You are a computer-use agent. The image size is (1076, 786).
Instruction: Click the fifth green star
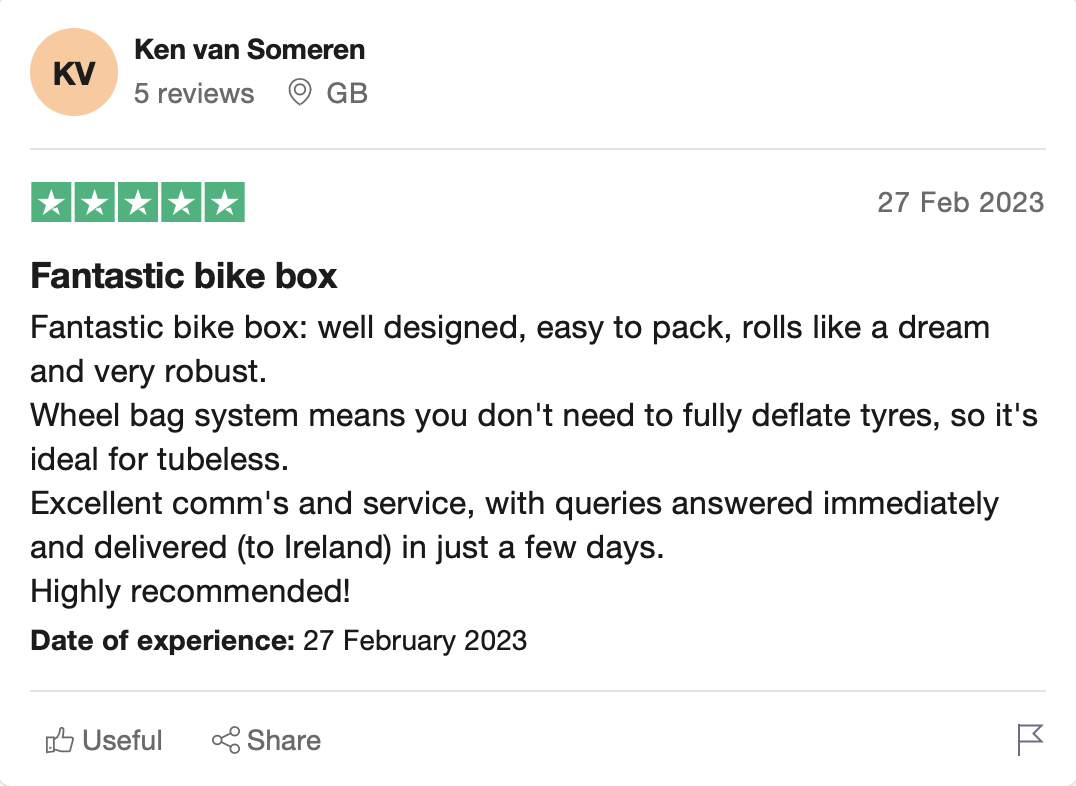tap(224, 203)
